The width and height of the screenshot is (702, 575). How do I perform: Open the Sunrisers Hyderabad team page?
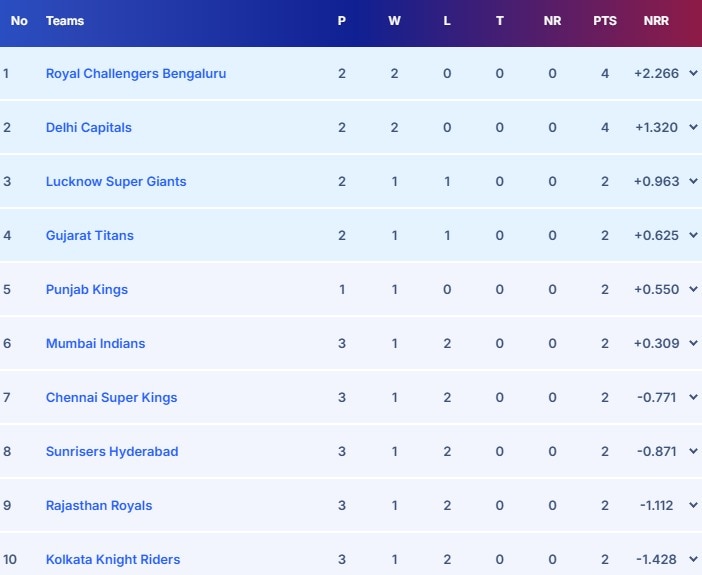(x=112, y=451)
